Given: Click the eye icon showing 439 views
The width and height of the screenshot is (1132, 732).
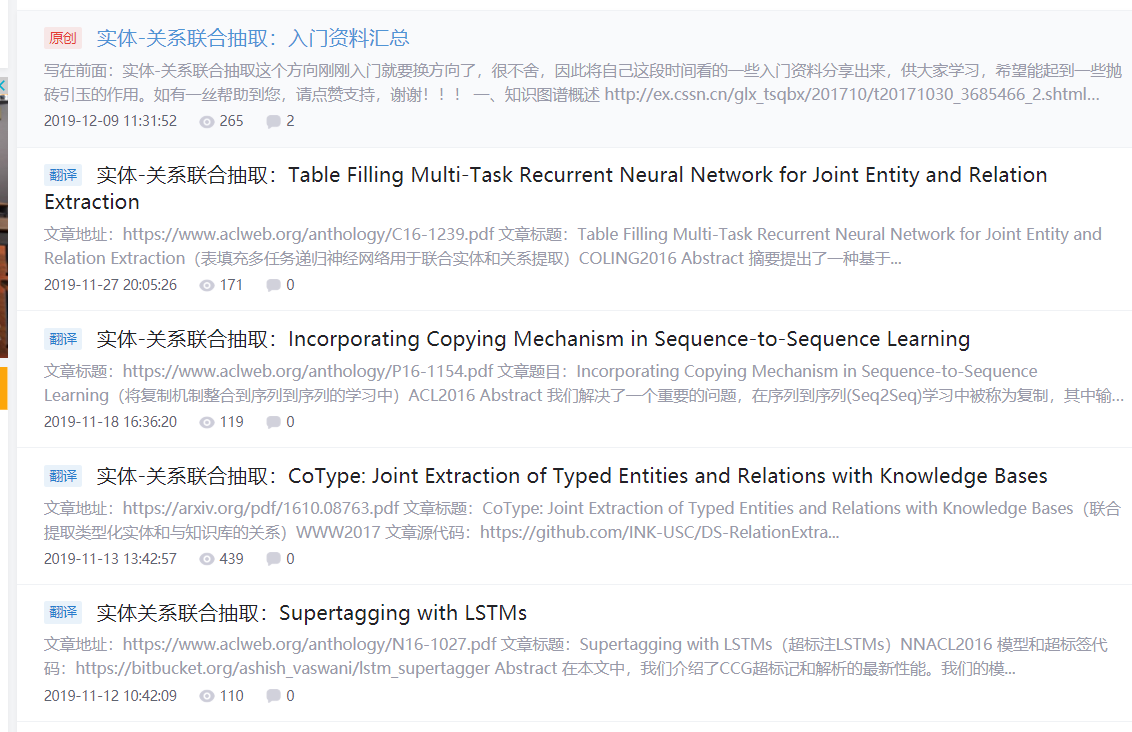Looking at the screenshot, I should 209,558.
